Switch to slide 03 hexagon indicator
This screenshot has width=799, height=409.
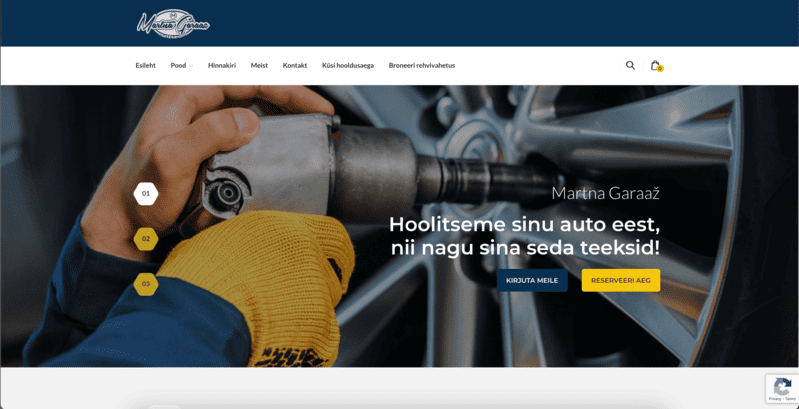tap(146, 284)
